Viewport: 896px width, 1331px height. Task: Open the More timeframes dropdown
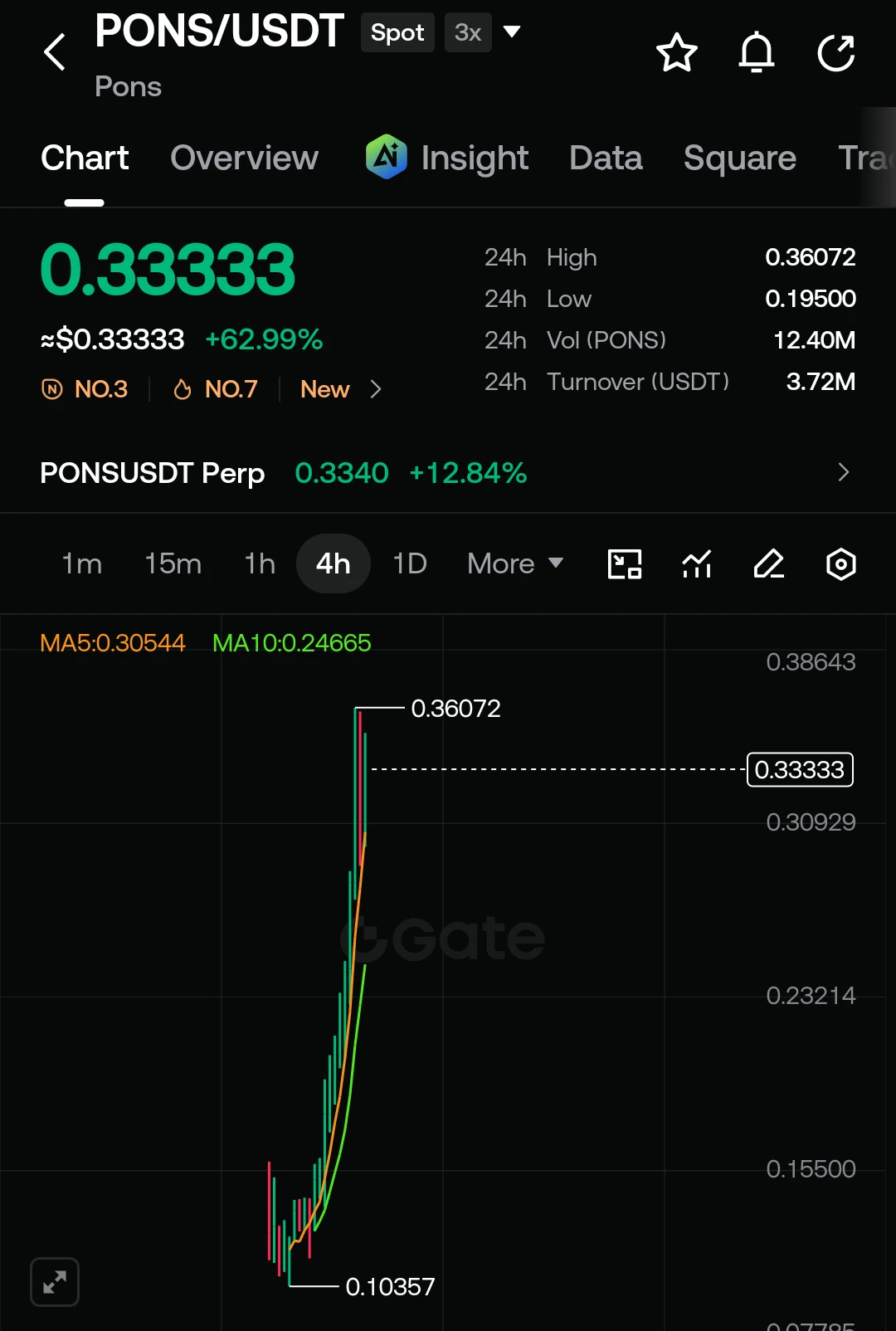[515, 564]
